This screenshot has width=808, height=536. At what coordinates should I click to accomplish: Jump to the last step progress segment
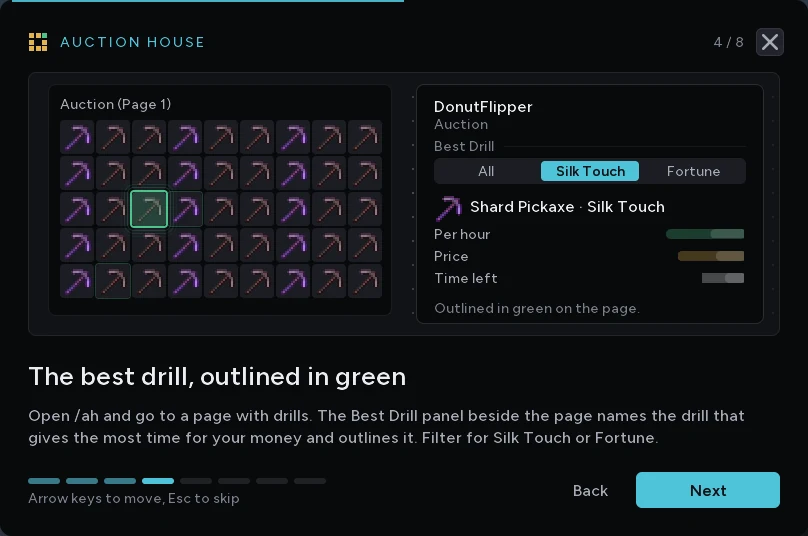coord(310,481)
